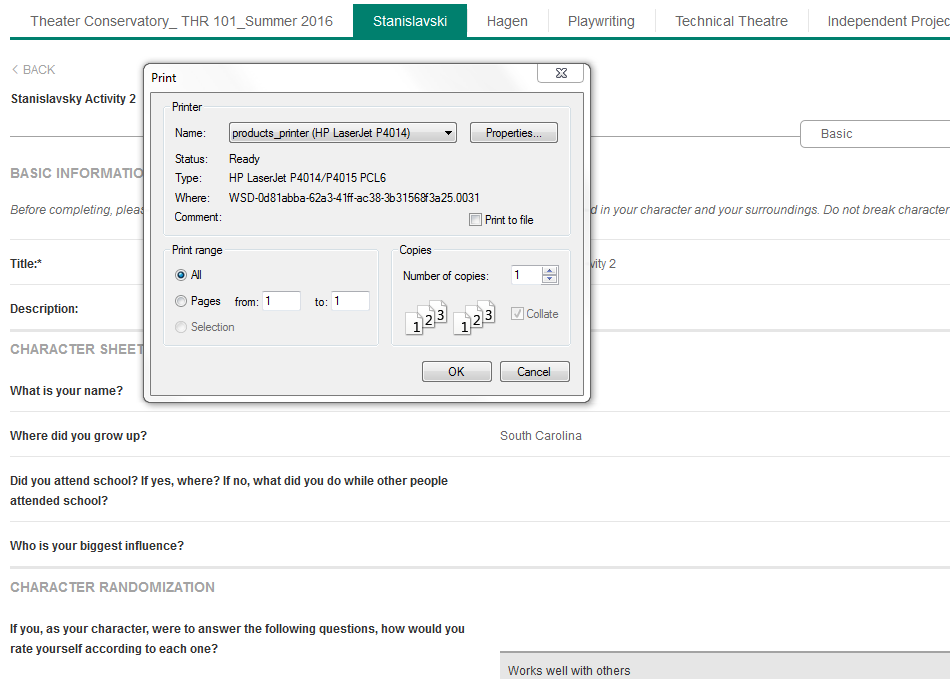
Task: Close the Print dialog with the X button
Action: point(561,73)
